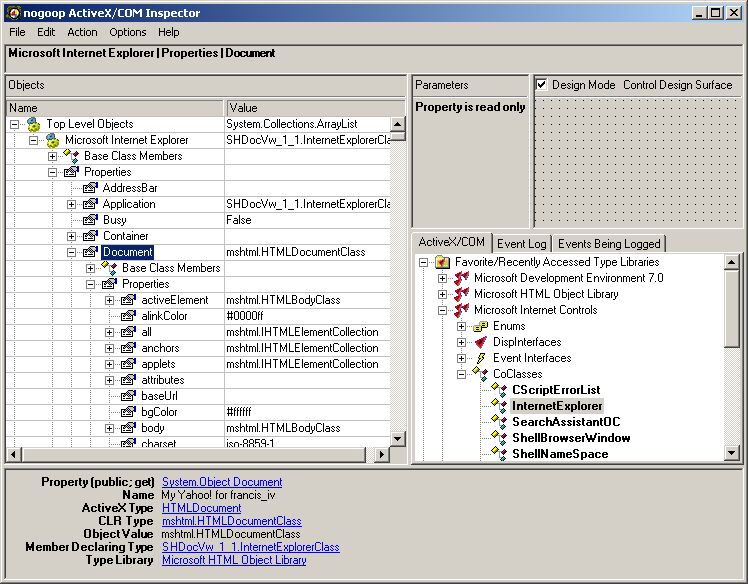
Task: Click the CoClasses node icon
Action: pos(480,373)
